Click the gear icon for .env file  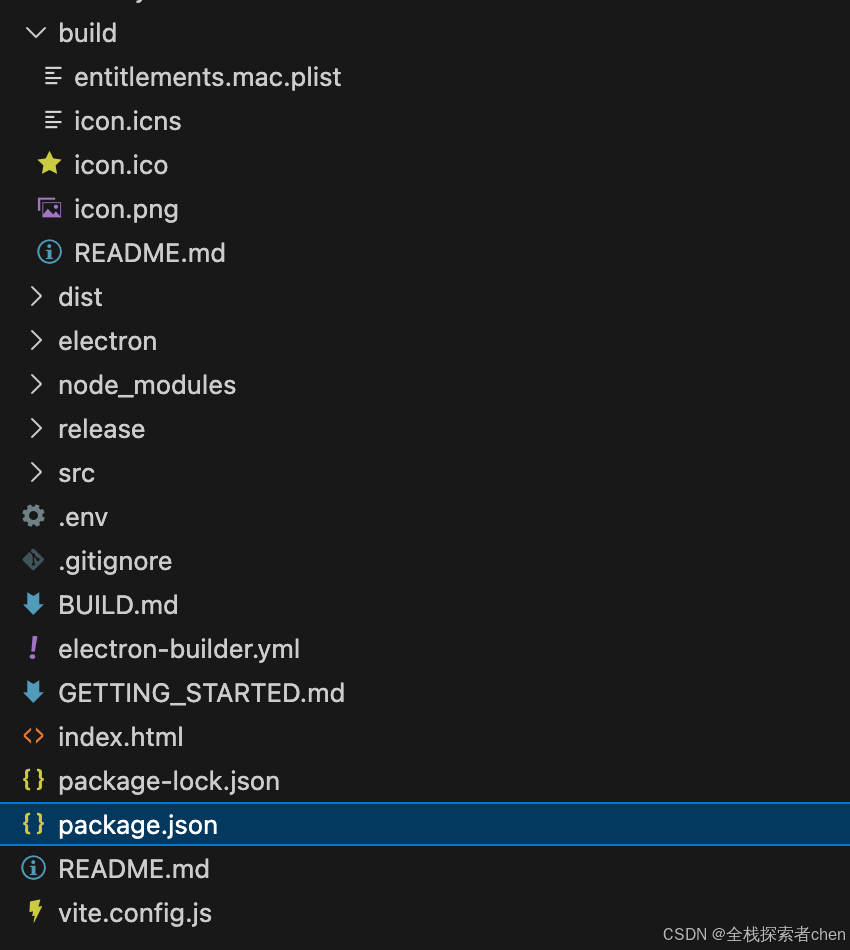tap(33, 516)
